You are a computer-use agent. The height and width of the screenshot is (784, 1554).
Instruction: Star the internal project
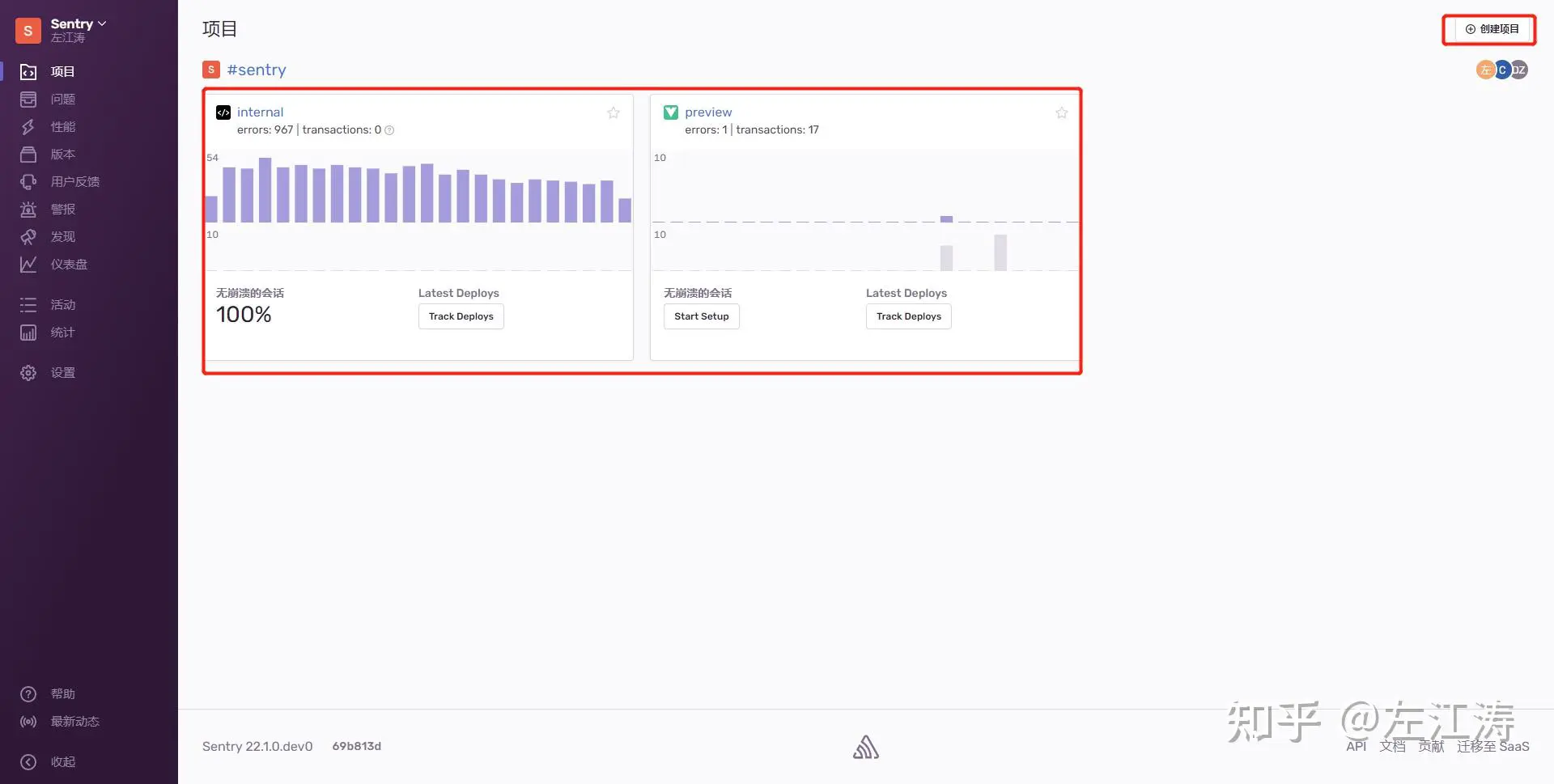(x=614, y=113)
